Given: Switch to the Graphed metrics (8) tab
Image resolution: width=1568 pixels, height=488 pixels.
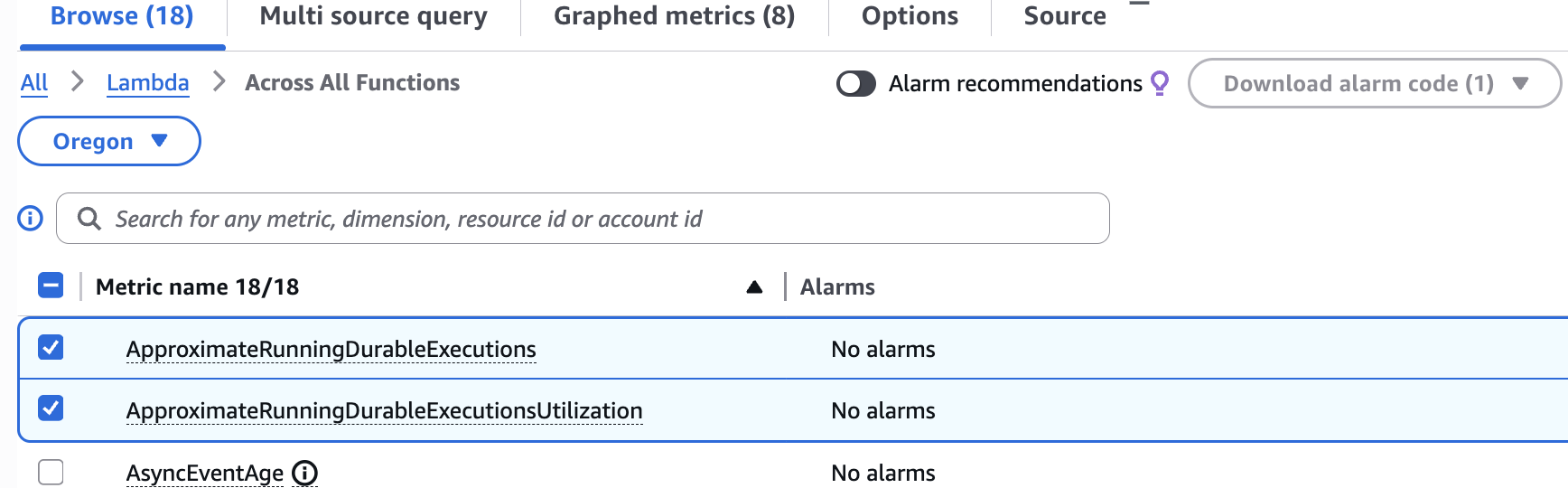Looking at the screenshot, I should coord(674,16).
